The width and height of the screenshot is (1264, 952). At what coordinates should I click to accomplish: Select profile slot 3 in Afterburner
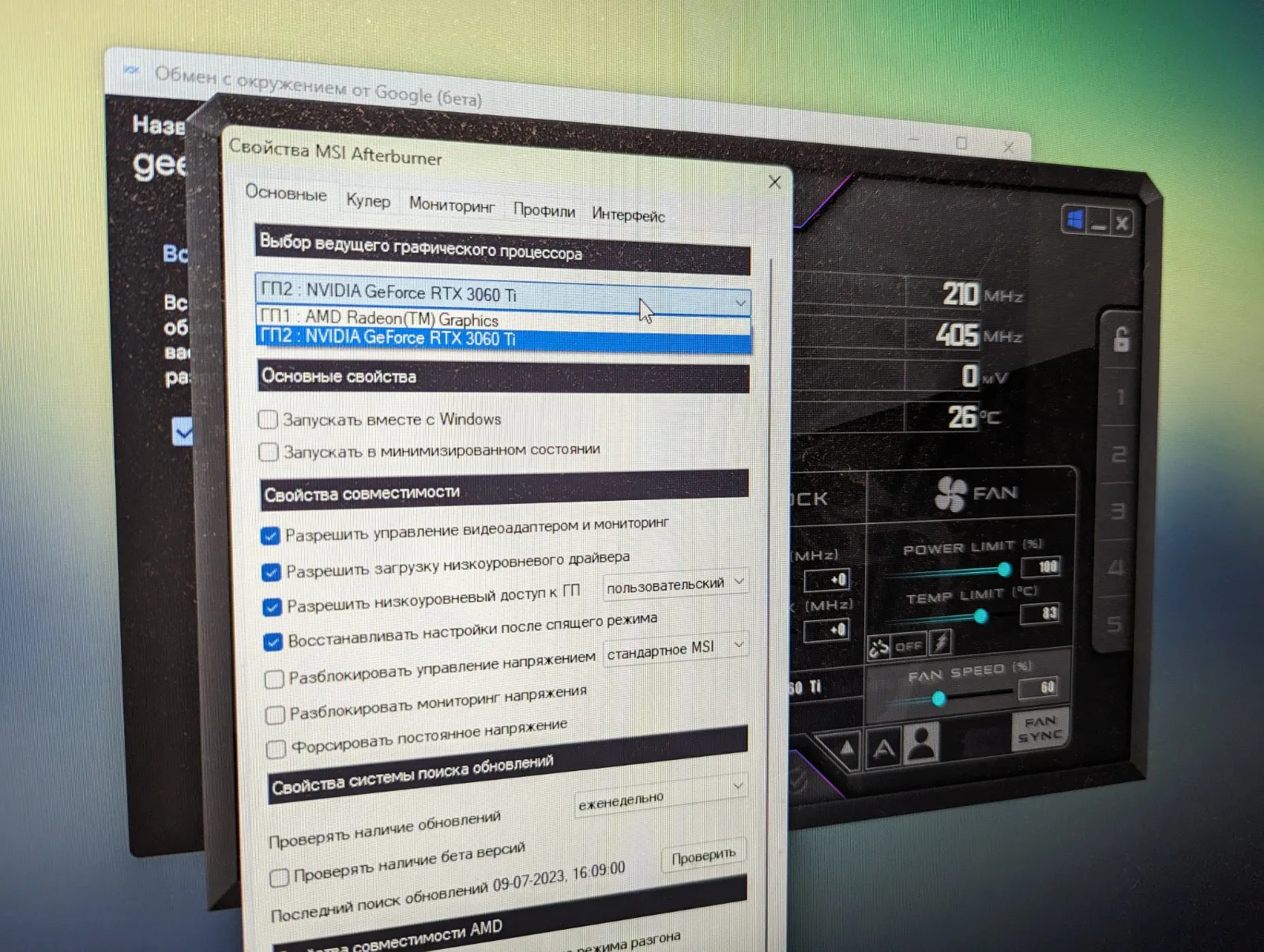point(1117,511)
